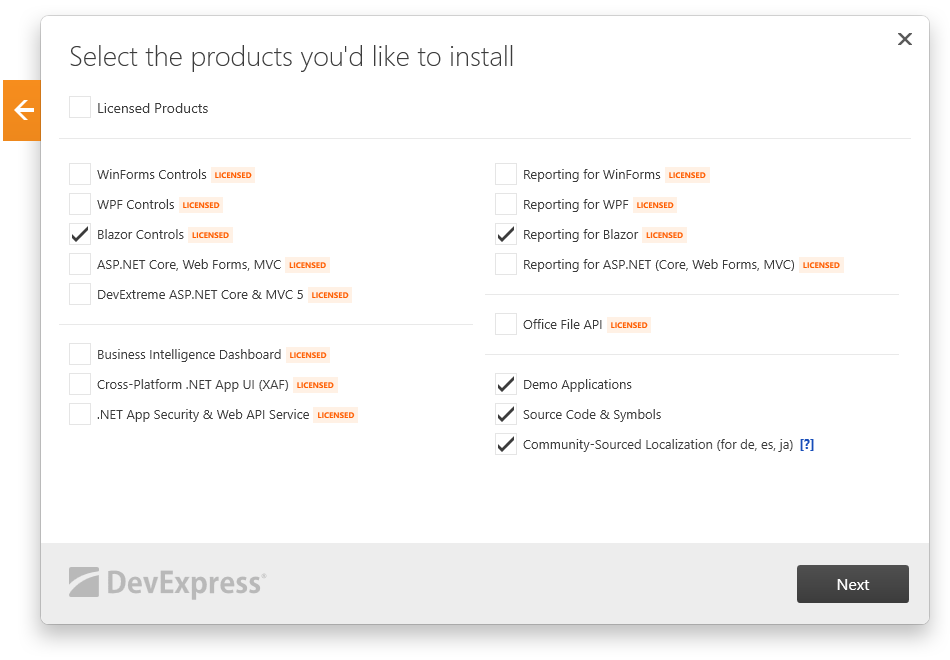Screen dimensions: 950x660
Task: Enable Reporting for WPF
Action: (505, 204)
